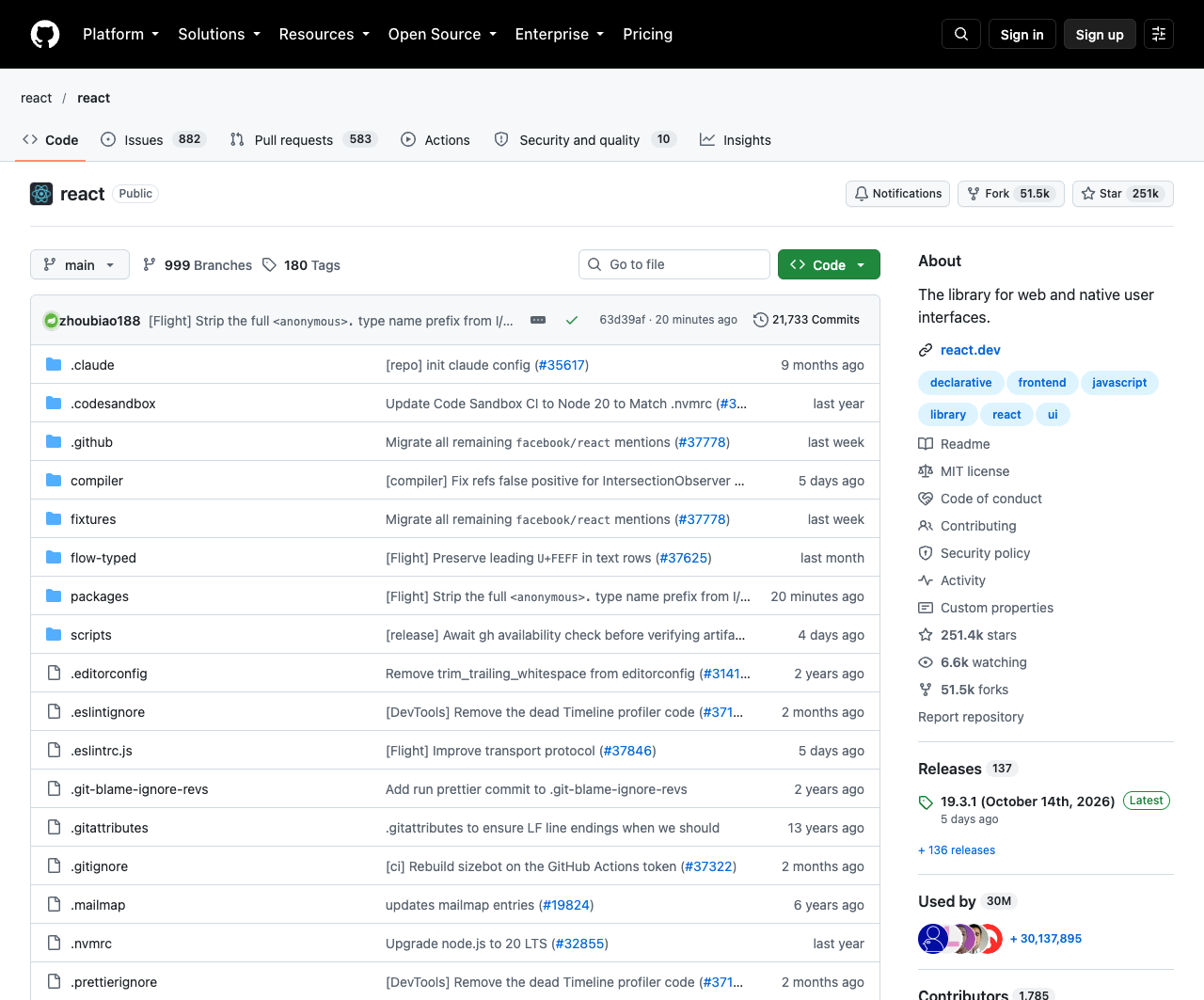The width and height of the screenshot is (1204, 1000).
Task: View the 51.5k forks list
Action: 964,690
